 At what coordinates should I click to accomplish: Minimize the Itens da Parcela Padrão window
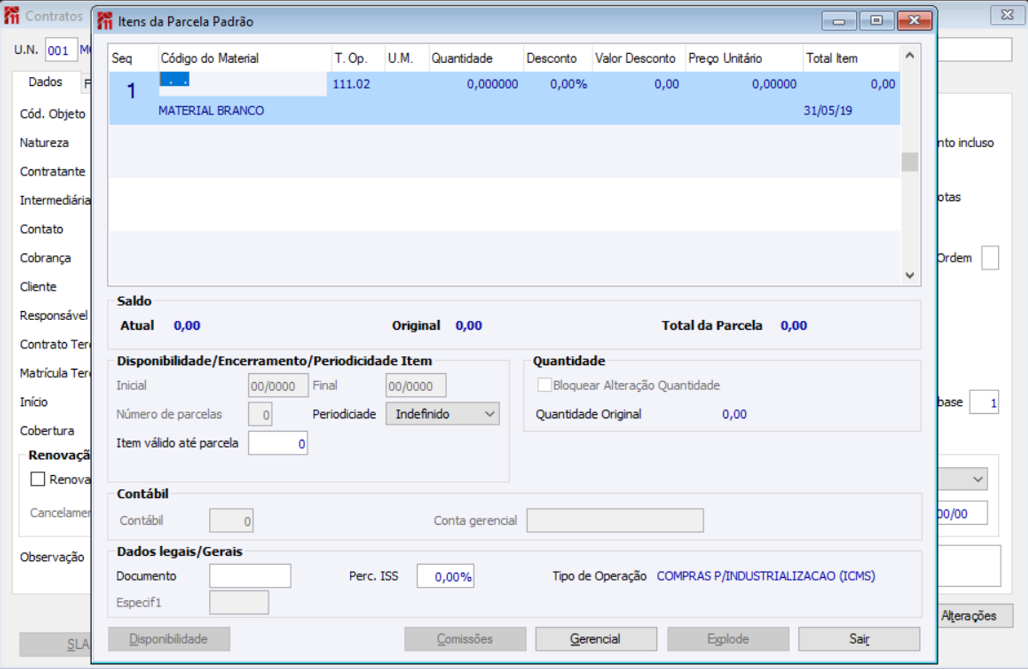(839, 21)
